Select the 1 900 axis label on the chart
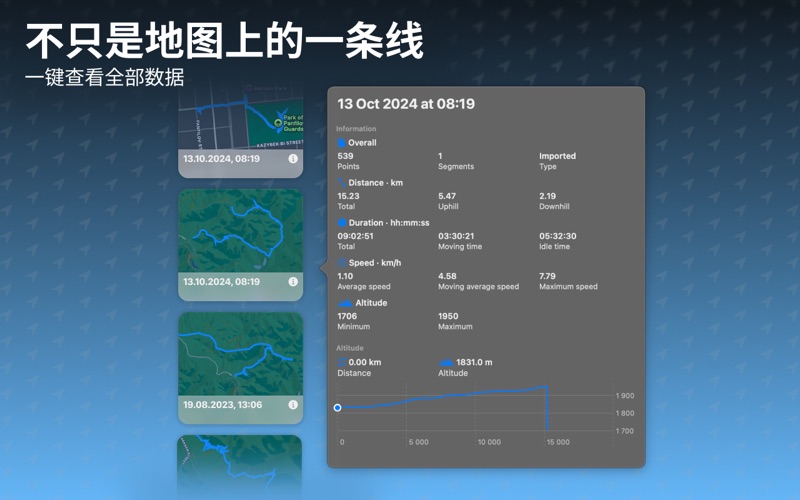The width and height of the screenshot is (800, 500). (625, 396)
